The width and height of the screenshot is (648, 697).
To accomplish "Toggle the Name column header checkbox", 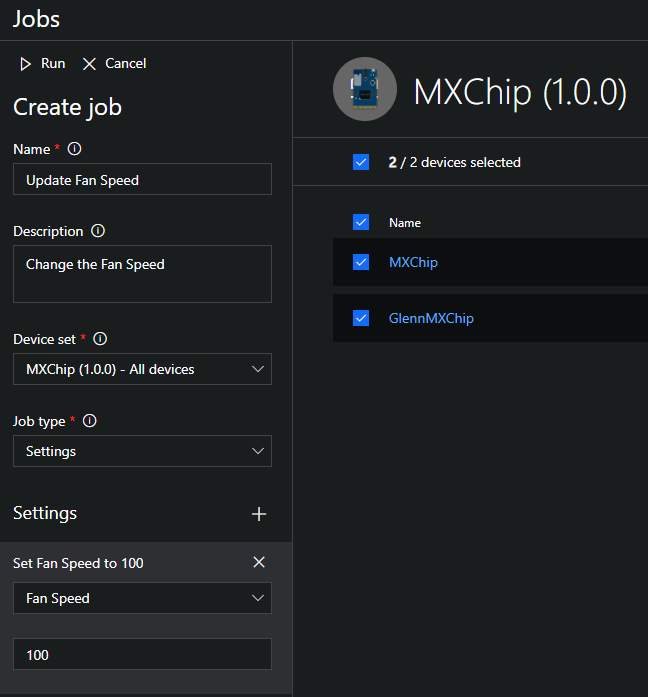I will pos(361,222).
